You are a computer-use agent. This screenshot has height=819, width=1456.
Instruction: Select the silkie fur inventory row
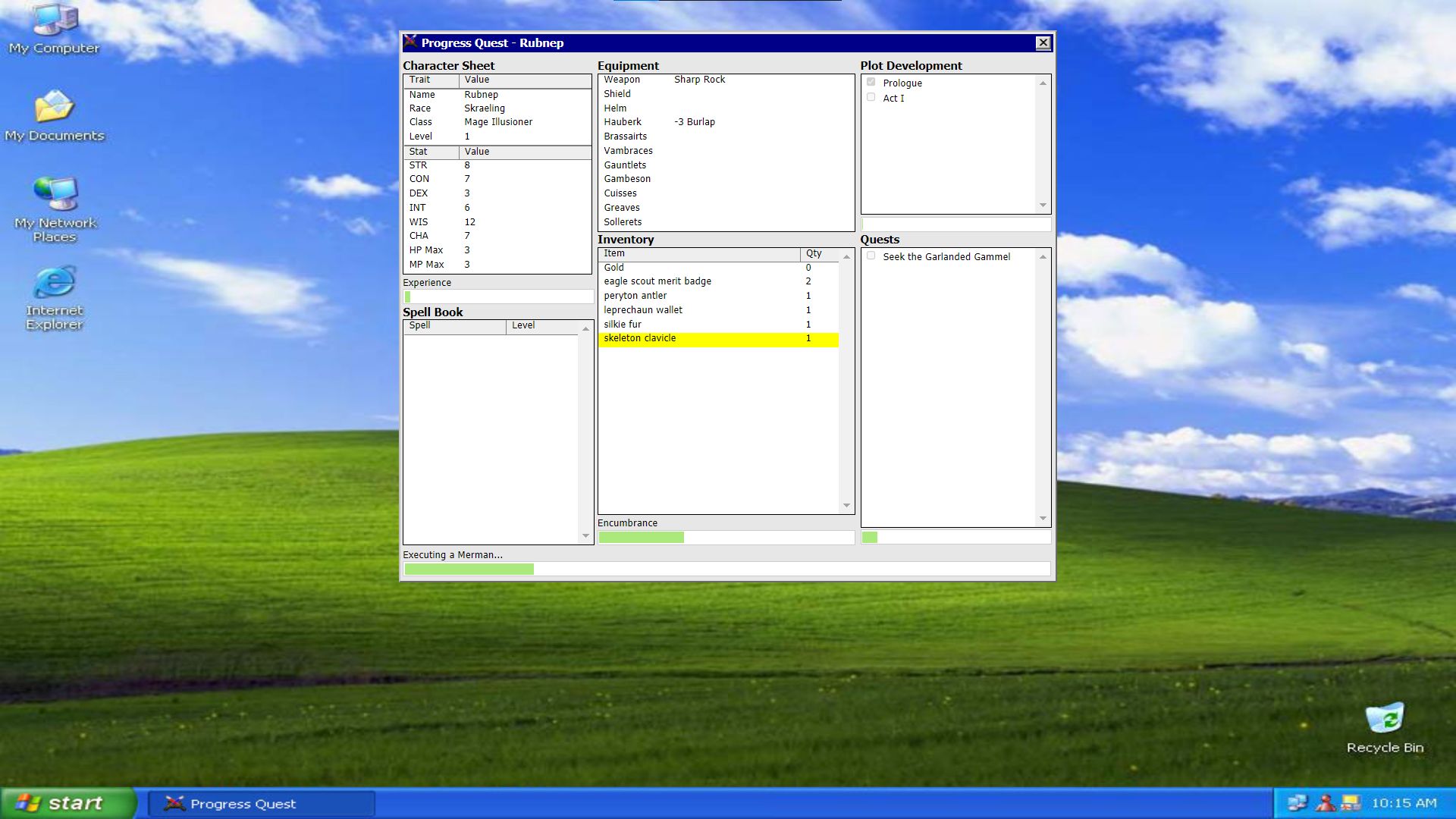click(x=718, y=325)
